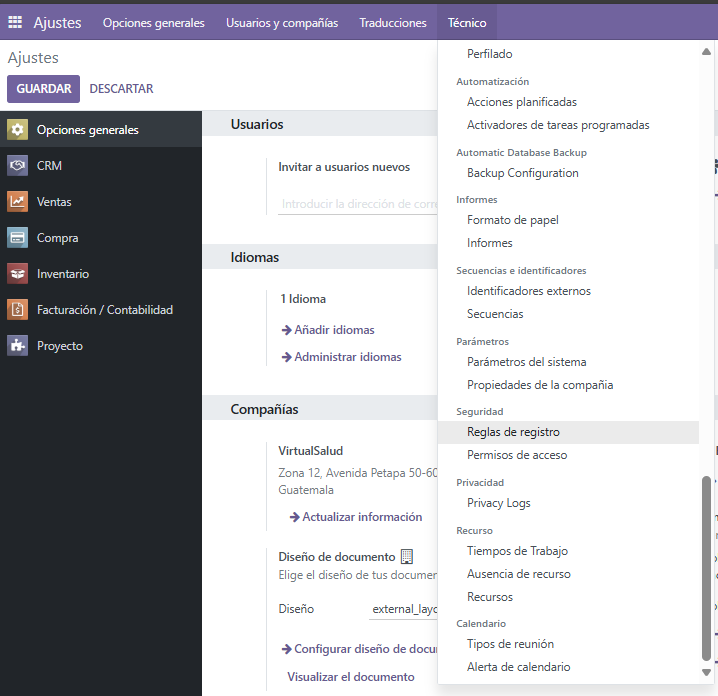Click the GUARDAR button
Screen dimensions: 718x696
click(x=44, y=89)
